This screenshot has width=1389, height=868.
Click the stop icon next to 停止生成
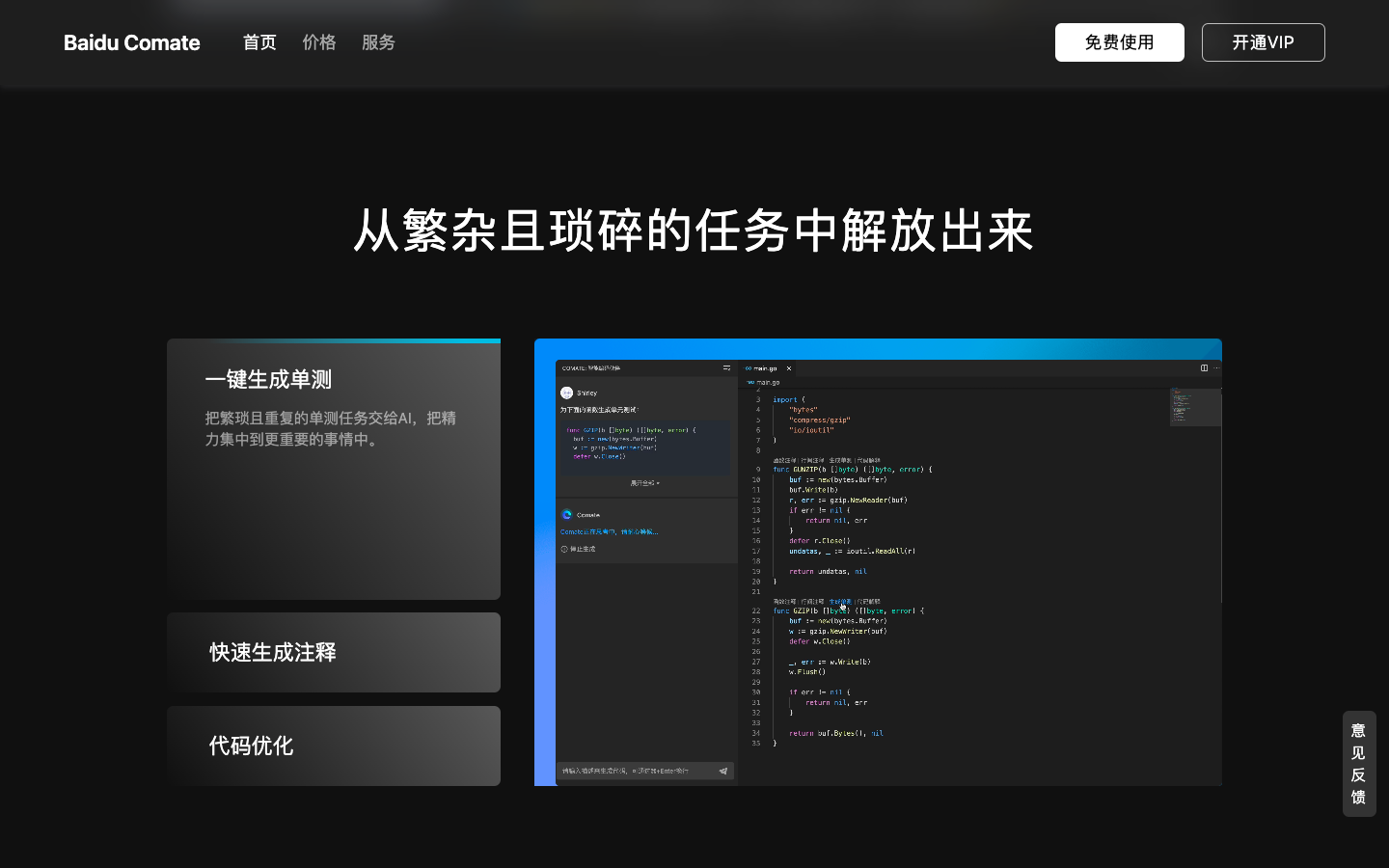[x=564, y=549]
